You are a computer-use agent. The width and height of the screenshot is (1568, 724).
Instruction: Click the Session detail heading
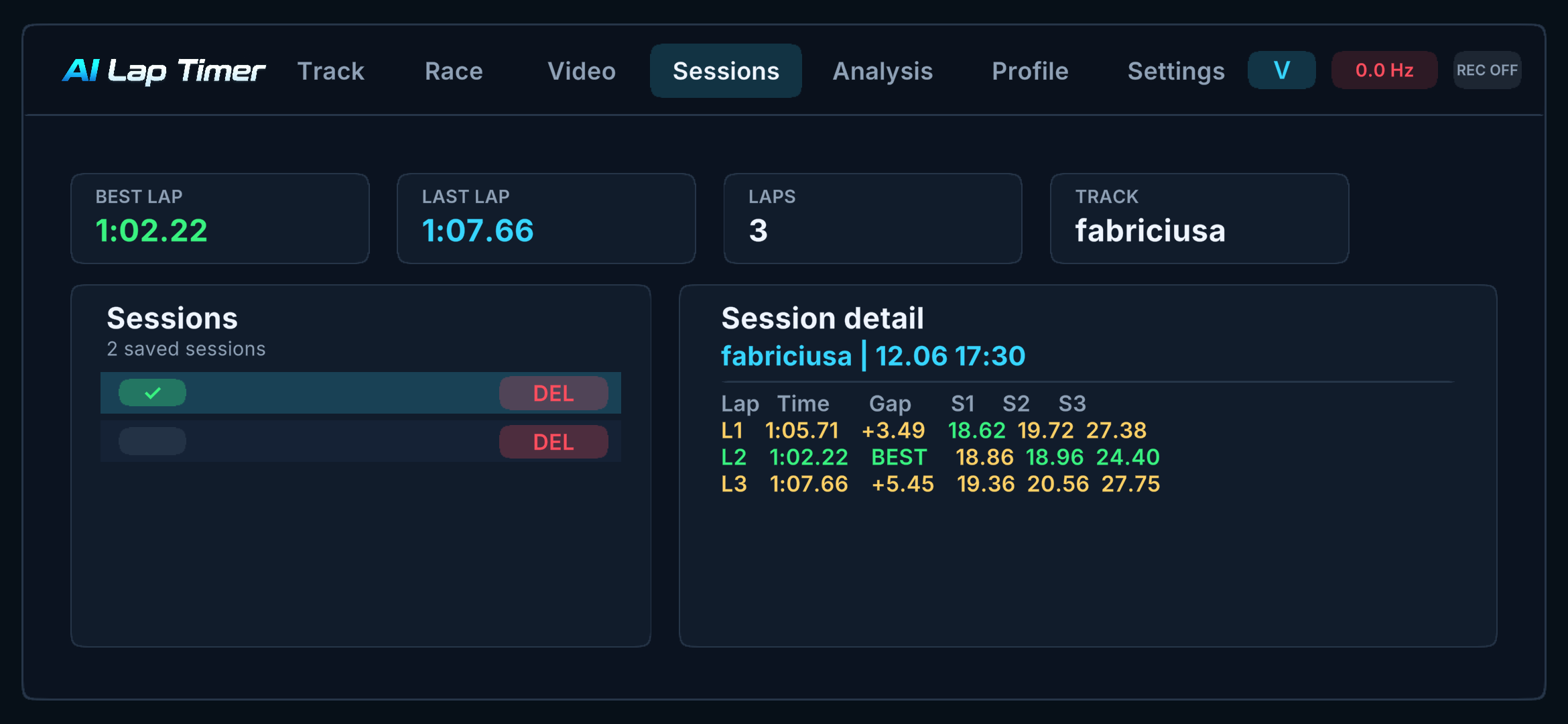point(822,318)
